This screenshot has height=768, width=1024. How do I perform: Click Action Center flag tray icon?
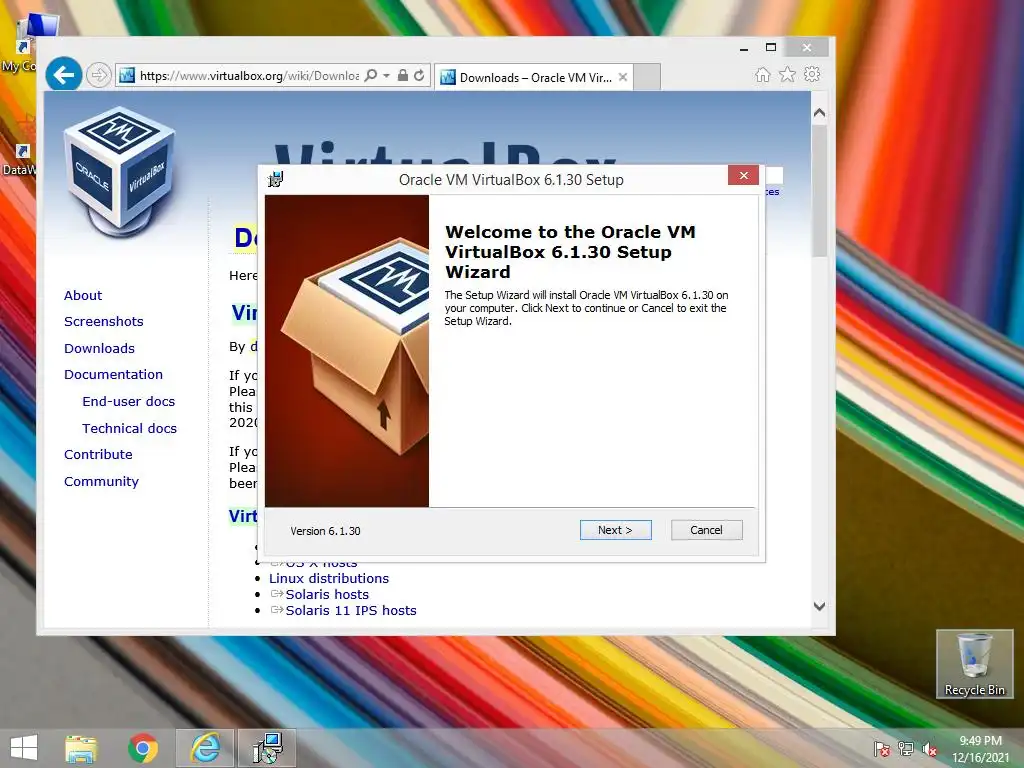tap(882, 749)
